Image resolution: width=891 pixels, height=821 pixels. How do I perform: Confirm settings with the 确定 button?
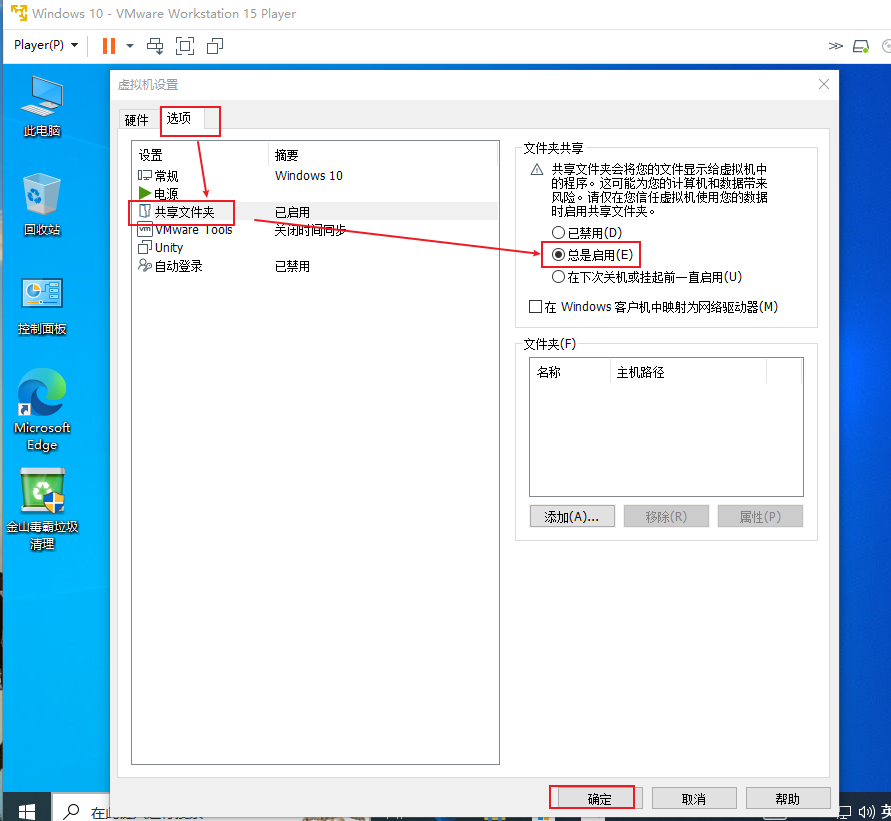599,799
